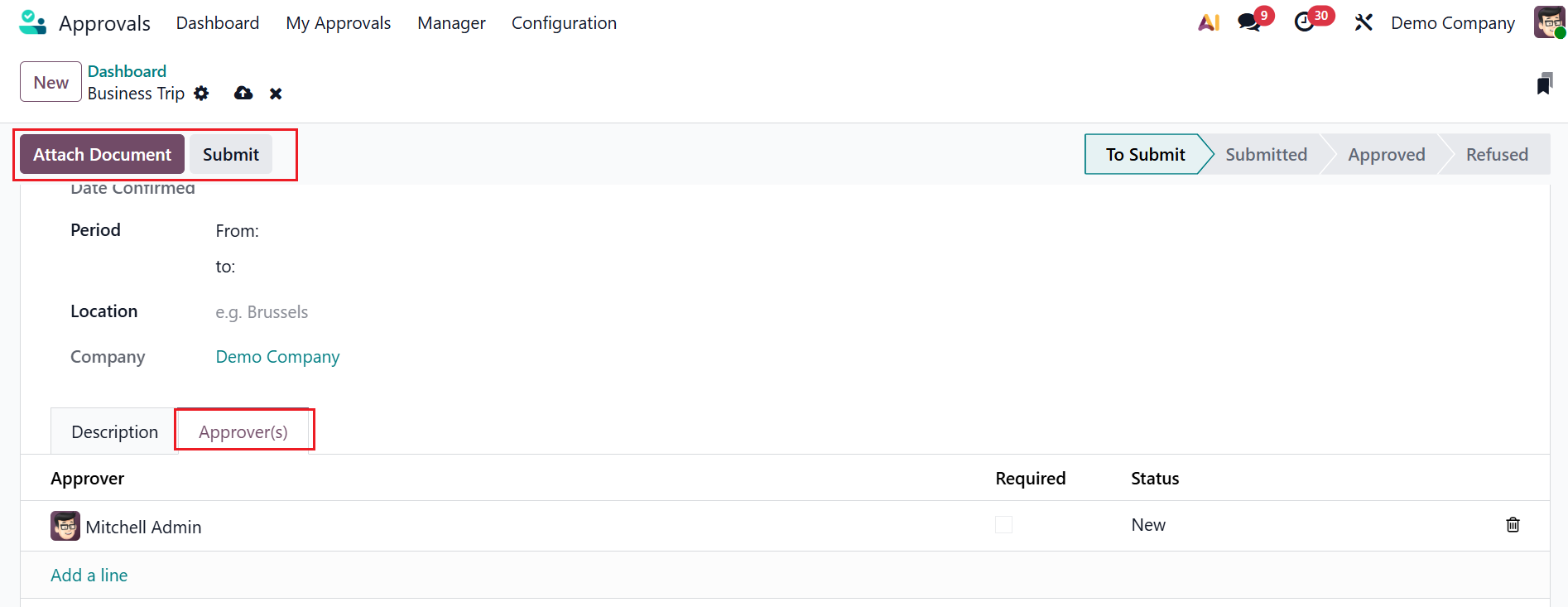Open the chat messages icon
This screenshot has width=1568, height=607.
point(1249,22)
